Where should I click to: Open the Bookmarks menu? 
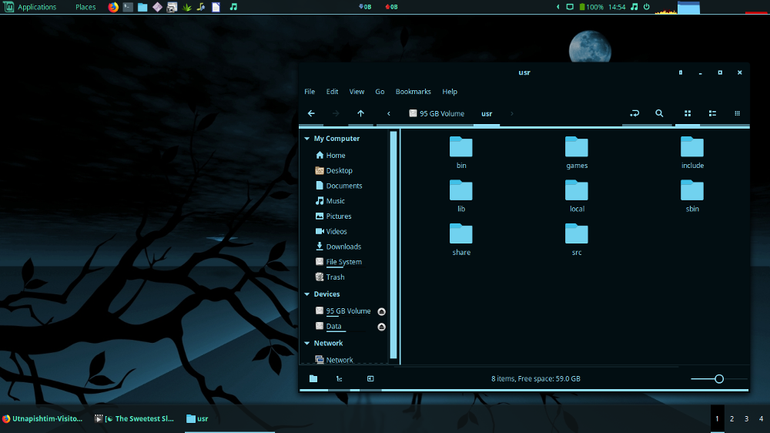click(x=413, y=91)
